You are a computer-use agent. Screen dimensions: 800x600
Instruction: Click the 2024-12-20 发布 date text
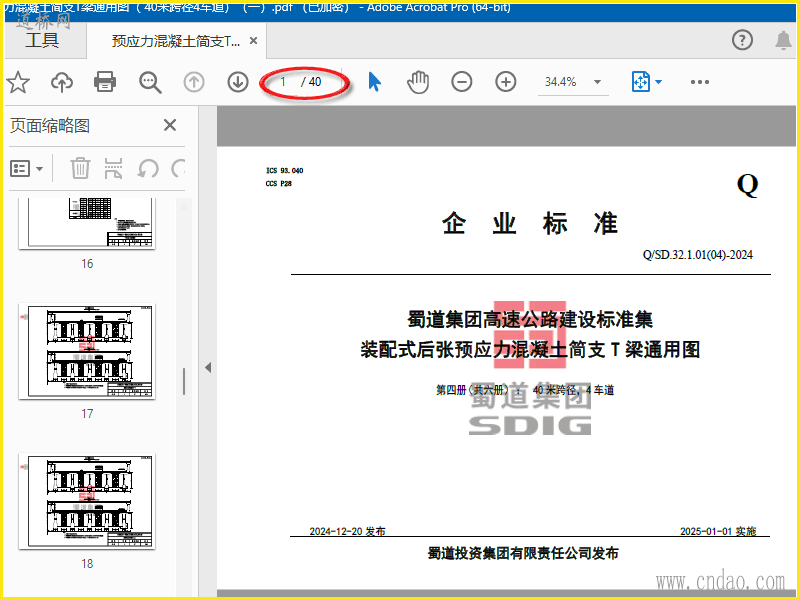347,531
